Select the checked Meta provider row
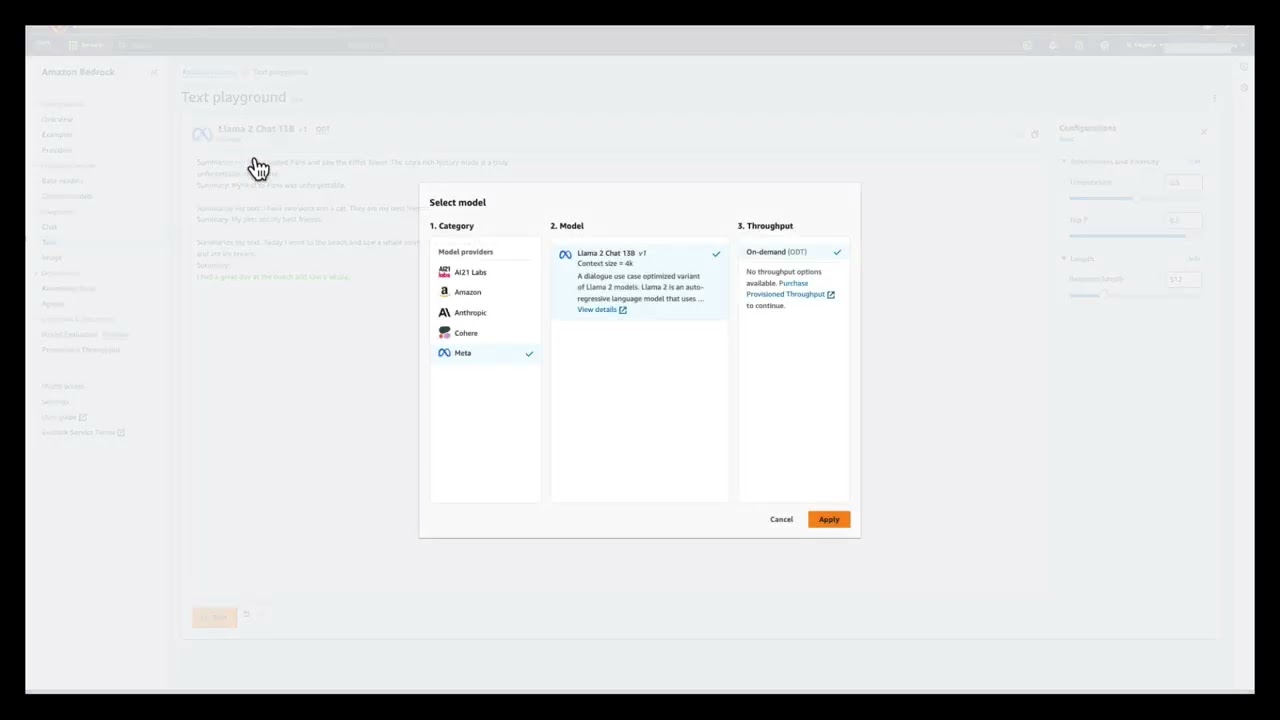The image size is (1280, 720). click(485, 353)
